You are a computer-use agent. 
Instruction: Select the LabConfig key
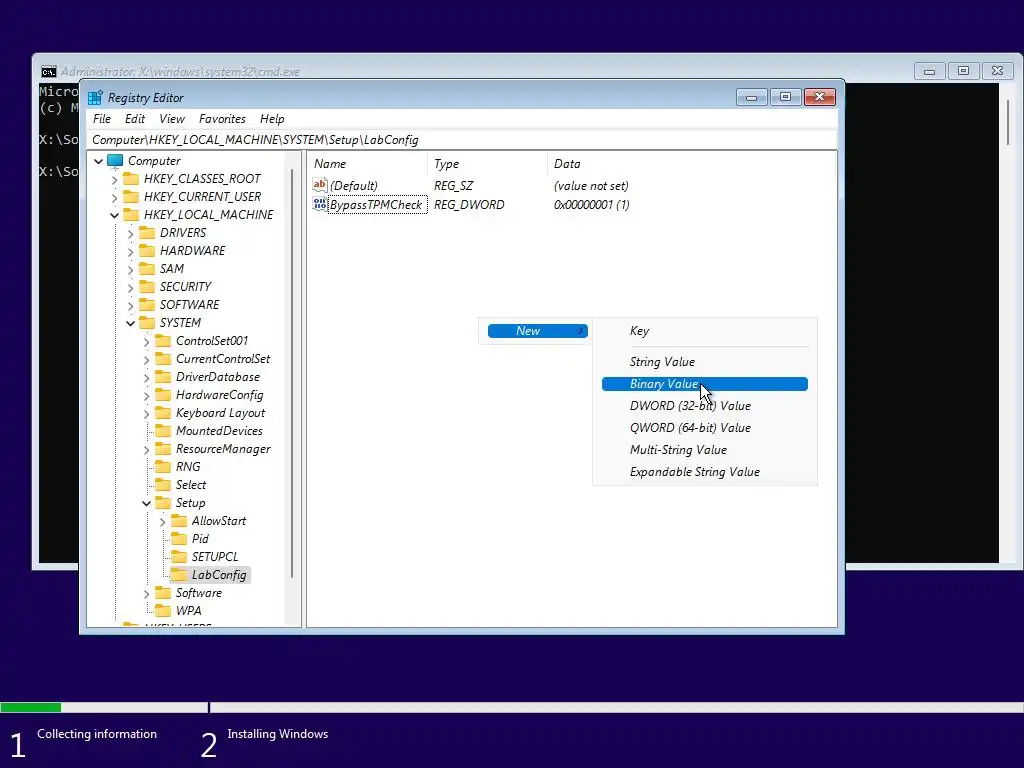pyautogui.click(x=219, y=575)
